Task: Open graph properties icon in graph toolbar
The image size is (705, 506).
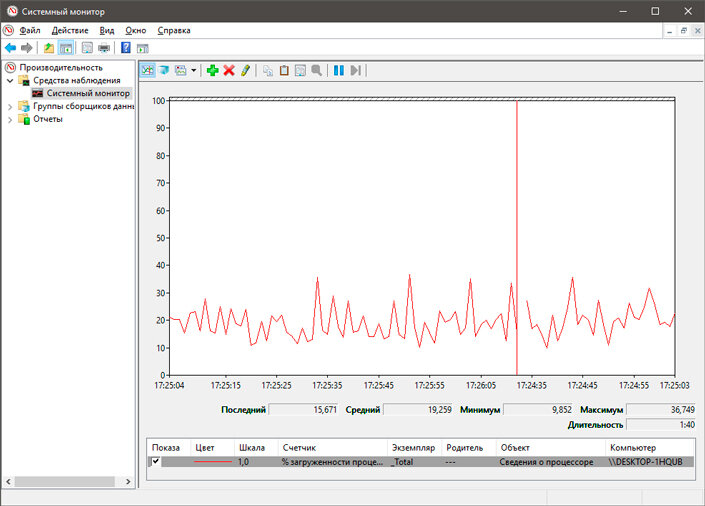Action: 300,71
